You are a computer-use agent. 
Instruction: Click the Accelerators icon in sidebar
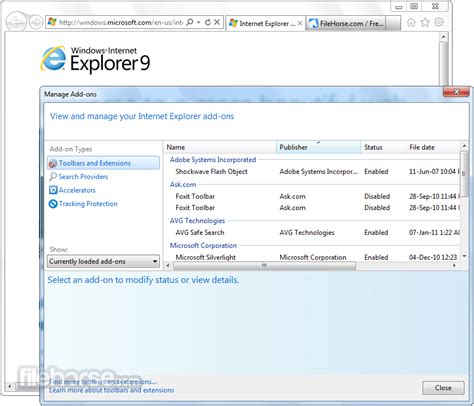coord(53,190)
